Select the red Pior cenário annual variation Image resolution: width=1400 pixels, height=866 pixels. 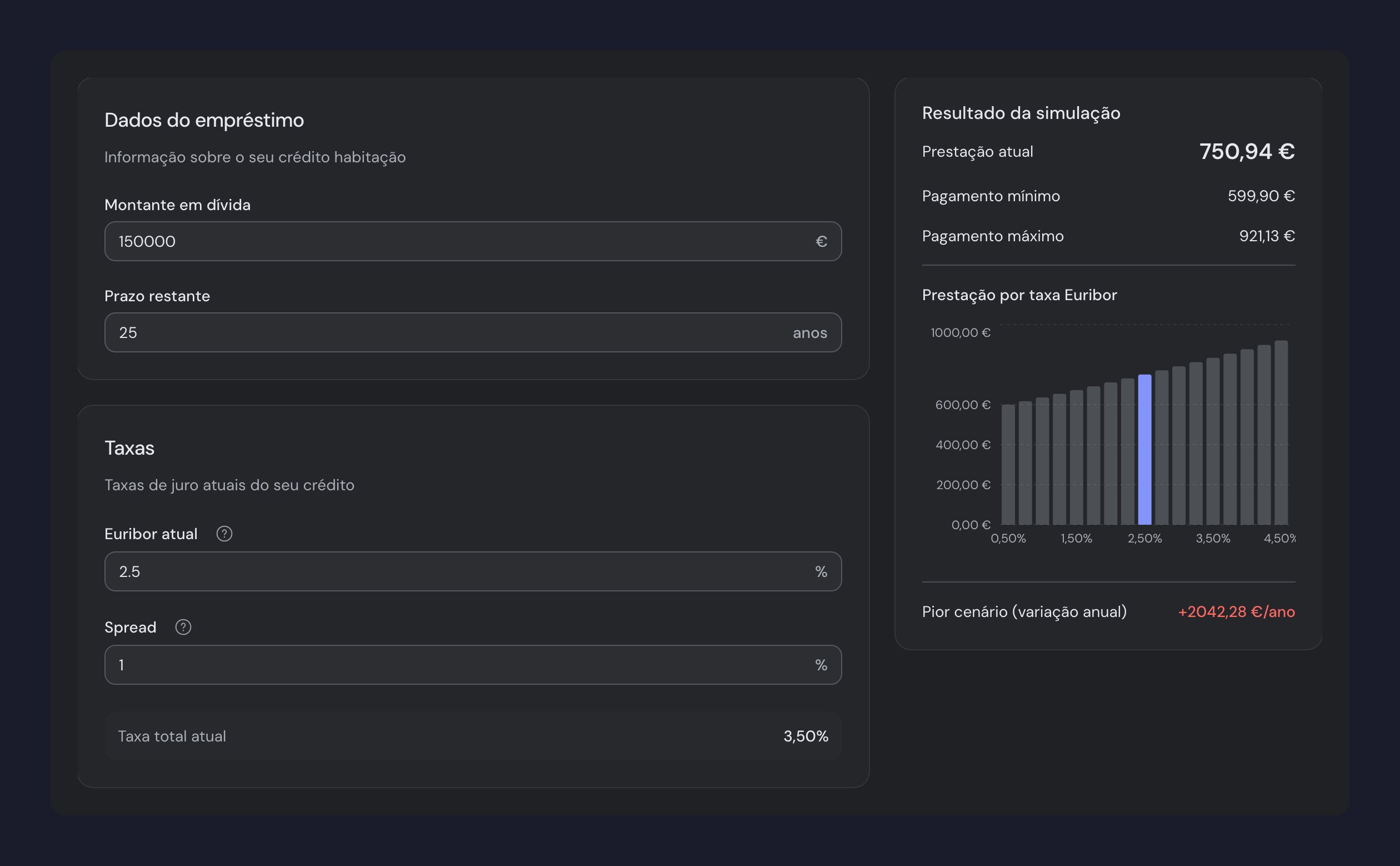point(1236,611)
